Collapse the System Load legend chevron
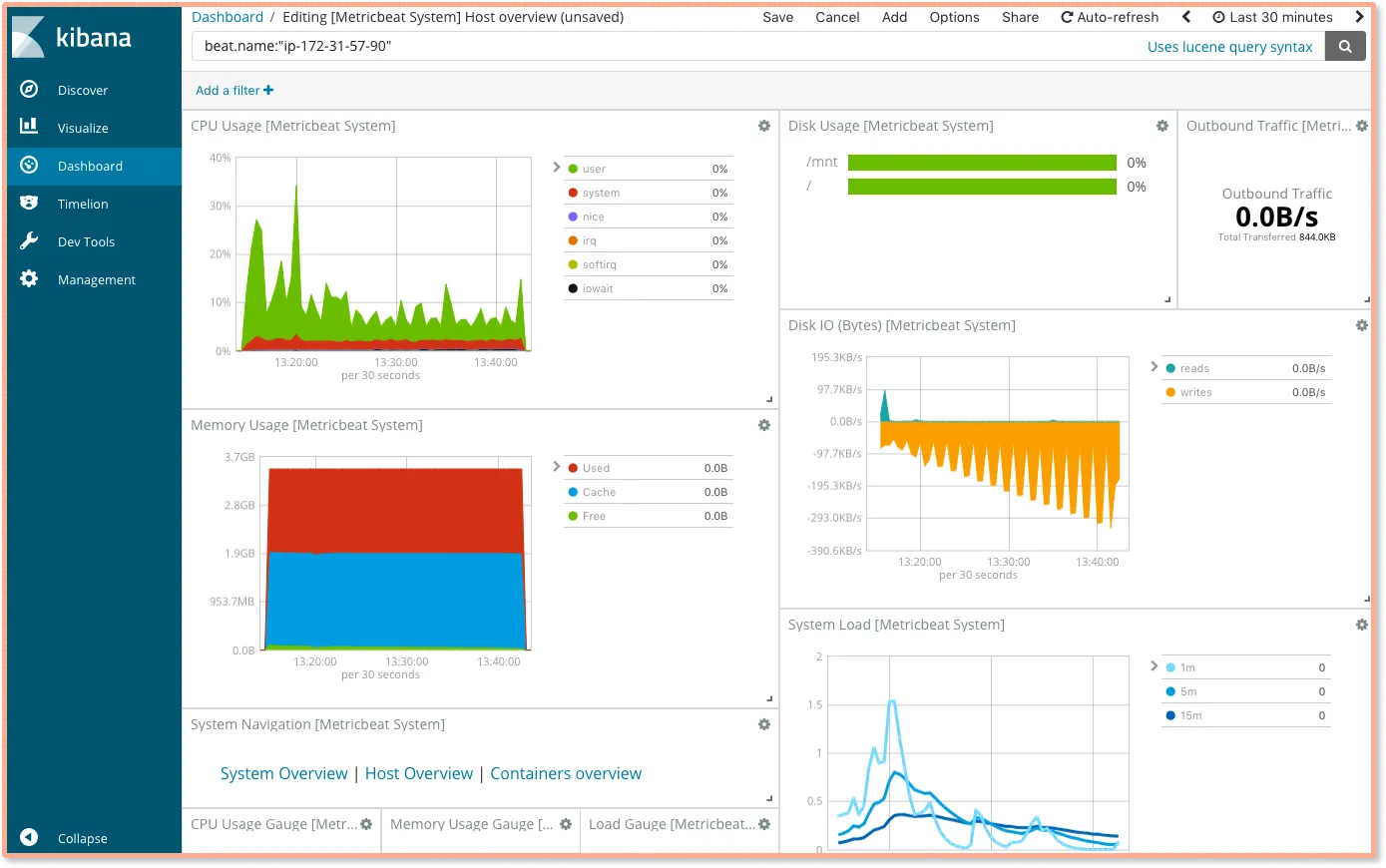 1154,665
